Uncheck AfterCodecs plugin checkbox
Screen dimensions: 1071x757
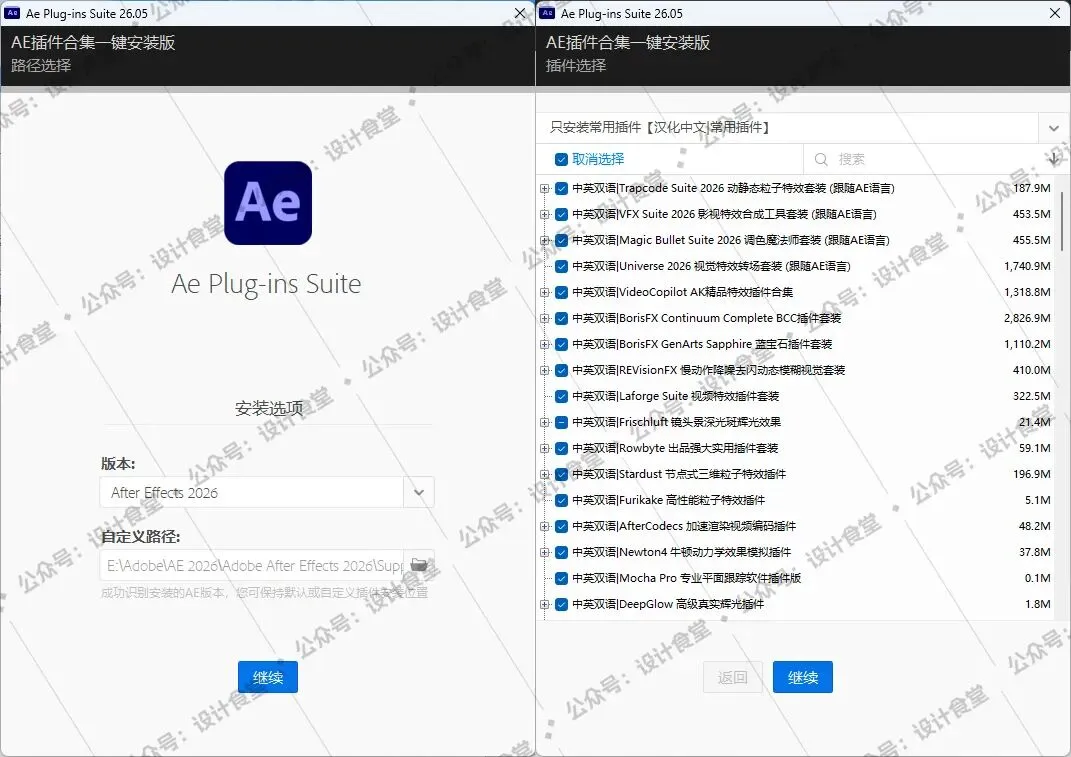561,526
